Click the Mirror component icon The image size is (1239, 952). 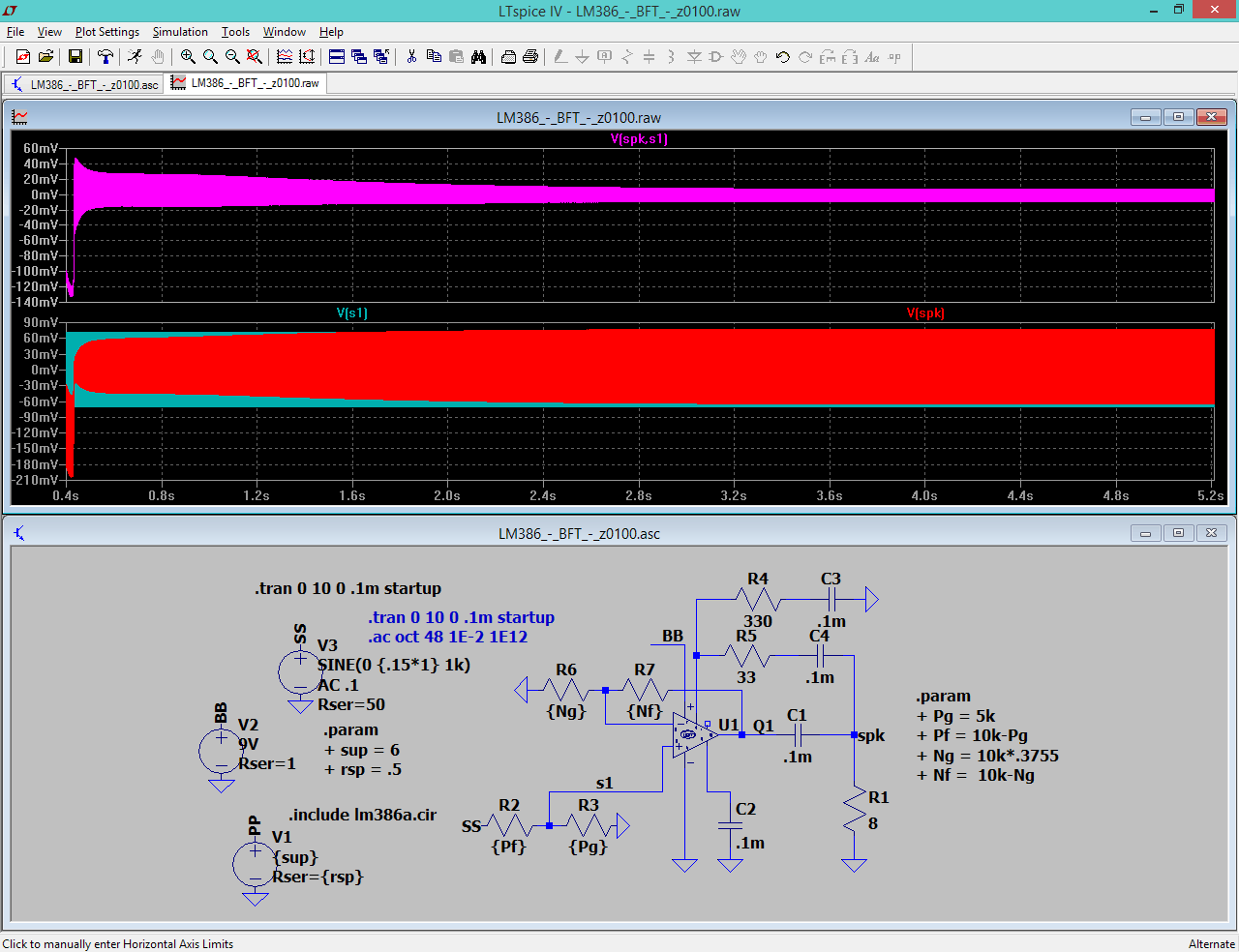click(850, 57)
